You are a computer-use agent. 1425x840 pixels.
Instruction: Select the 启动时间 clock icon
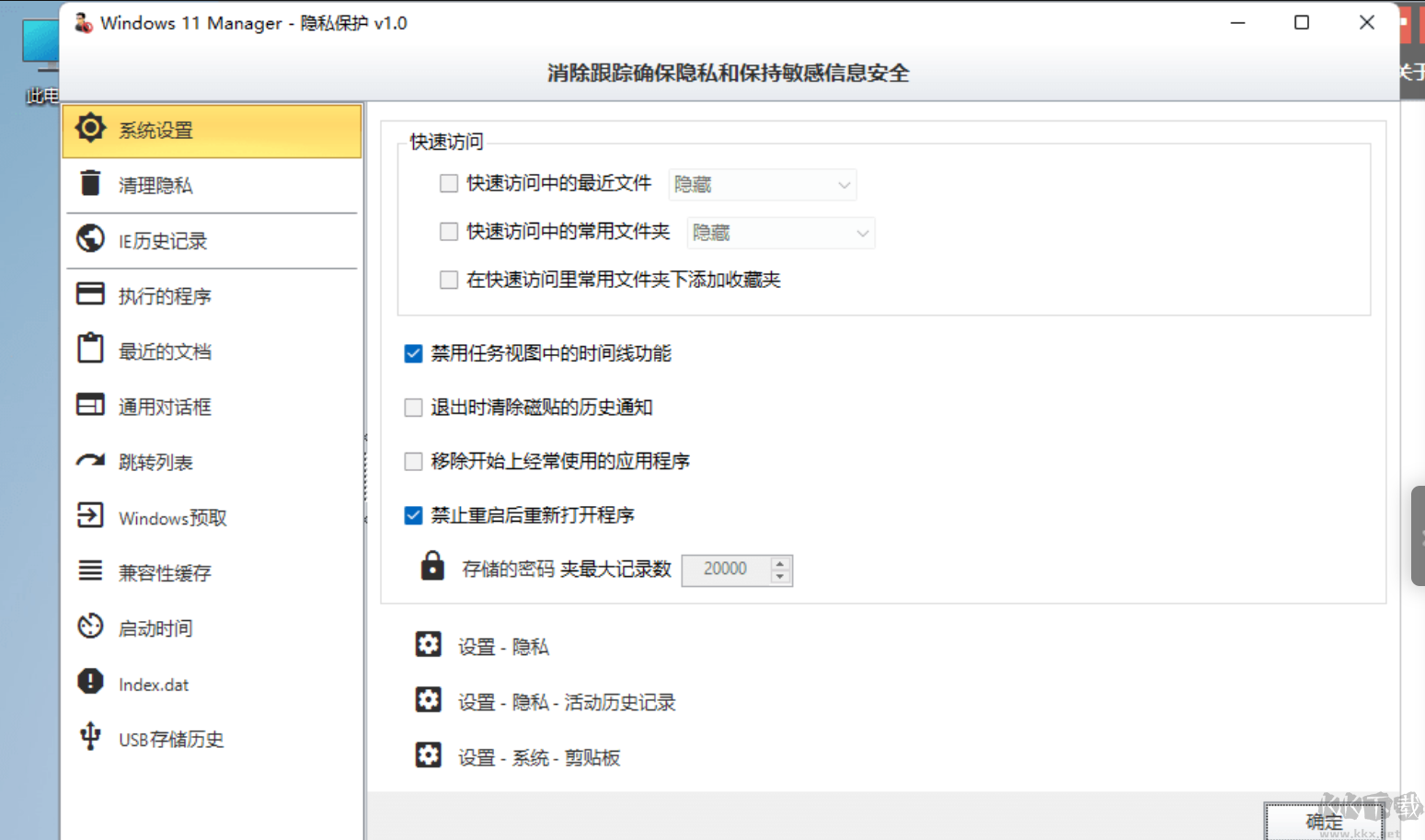[x=90, y=627]
